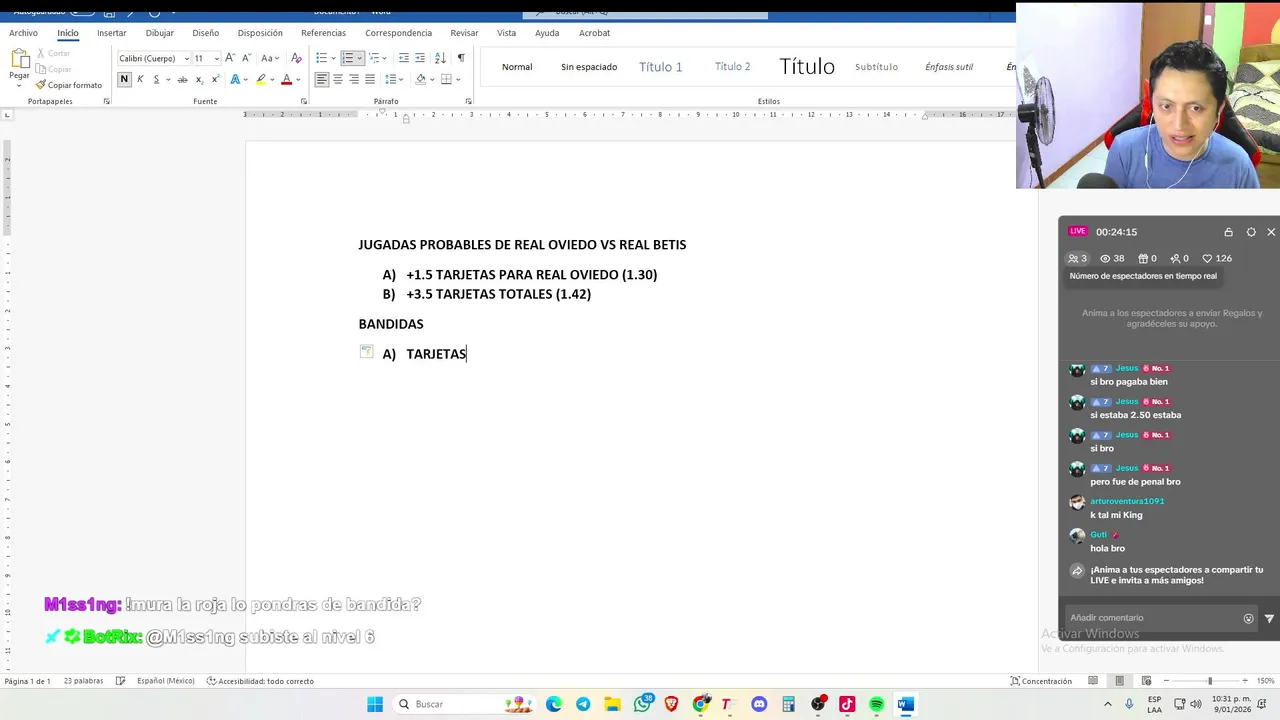Screen dimensions: 1280x720
Task: Apply numbered list formatting
Action: click(x=349, y=58)
